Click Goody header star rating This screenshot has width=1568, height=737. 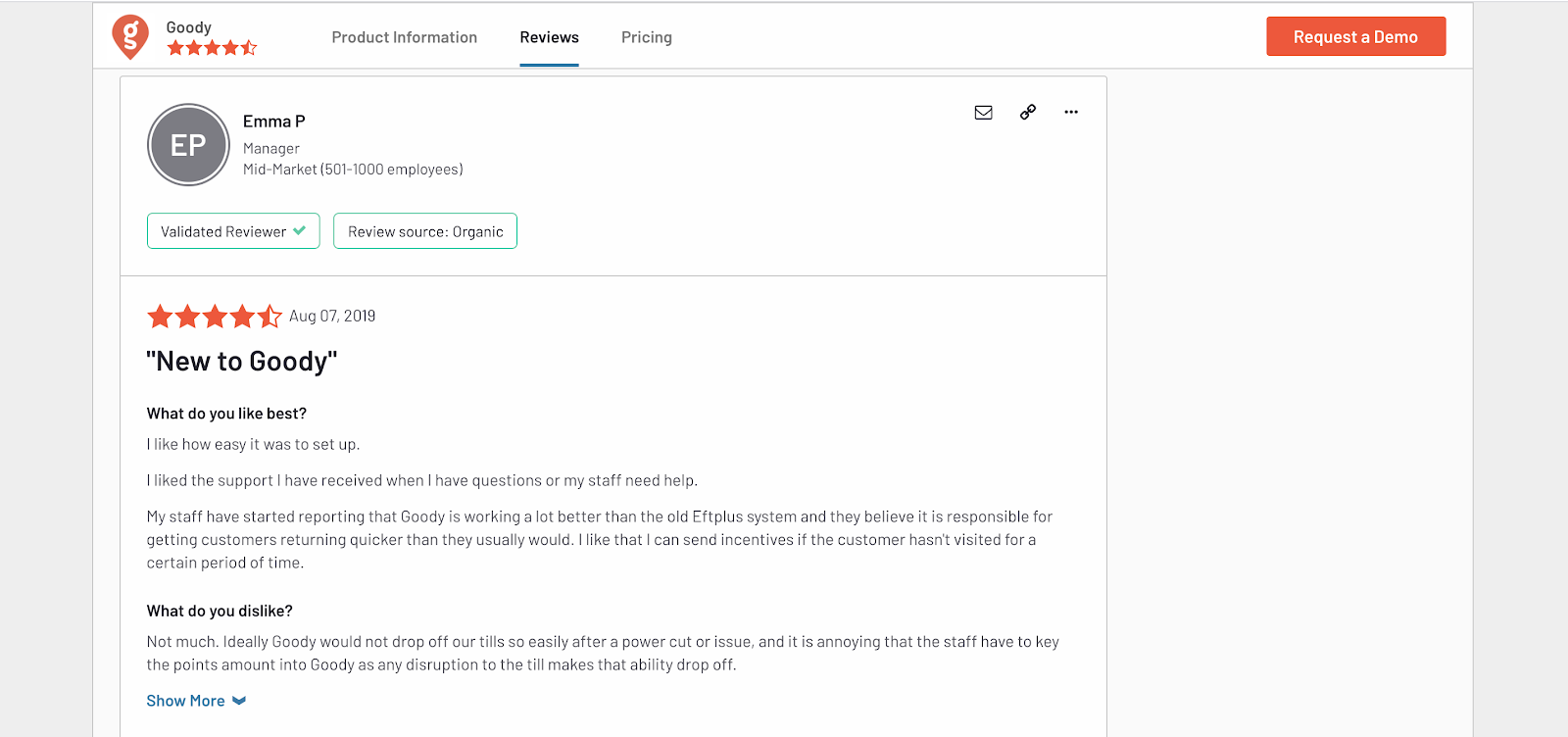[212, 47]
